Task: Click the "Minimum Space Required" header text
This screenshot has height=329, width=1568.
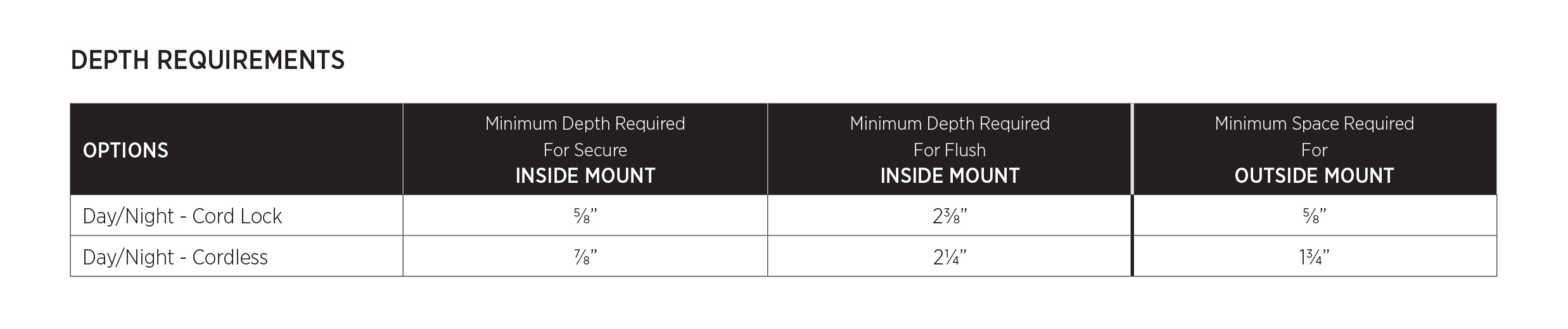Action: [1314, 123]
